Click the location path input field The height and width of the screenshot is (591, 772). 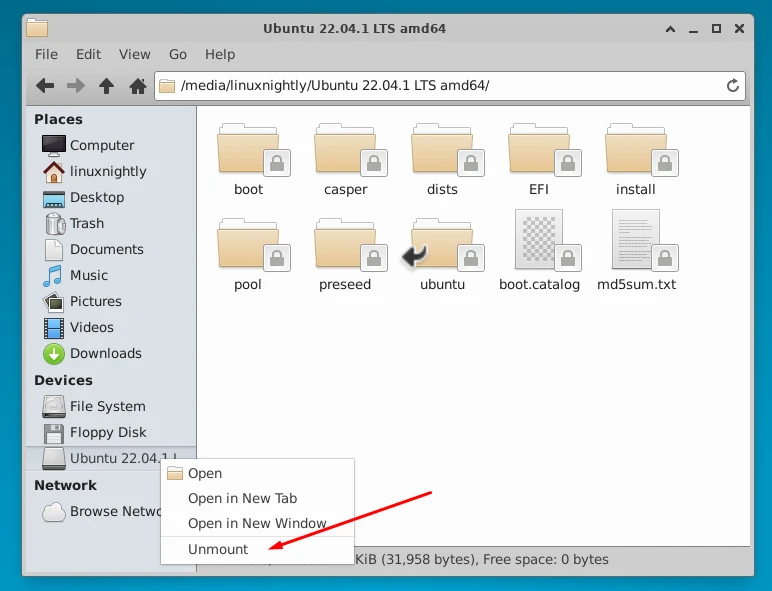point(450,86)
